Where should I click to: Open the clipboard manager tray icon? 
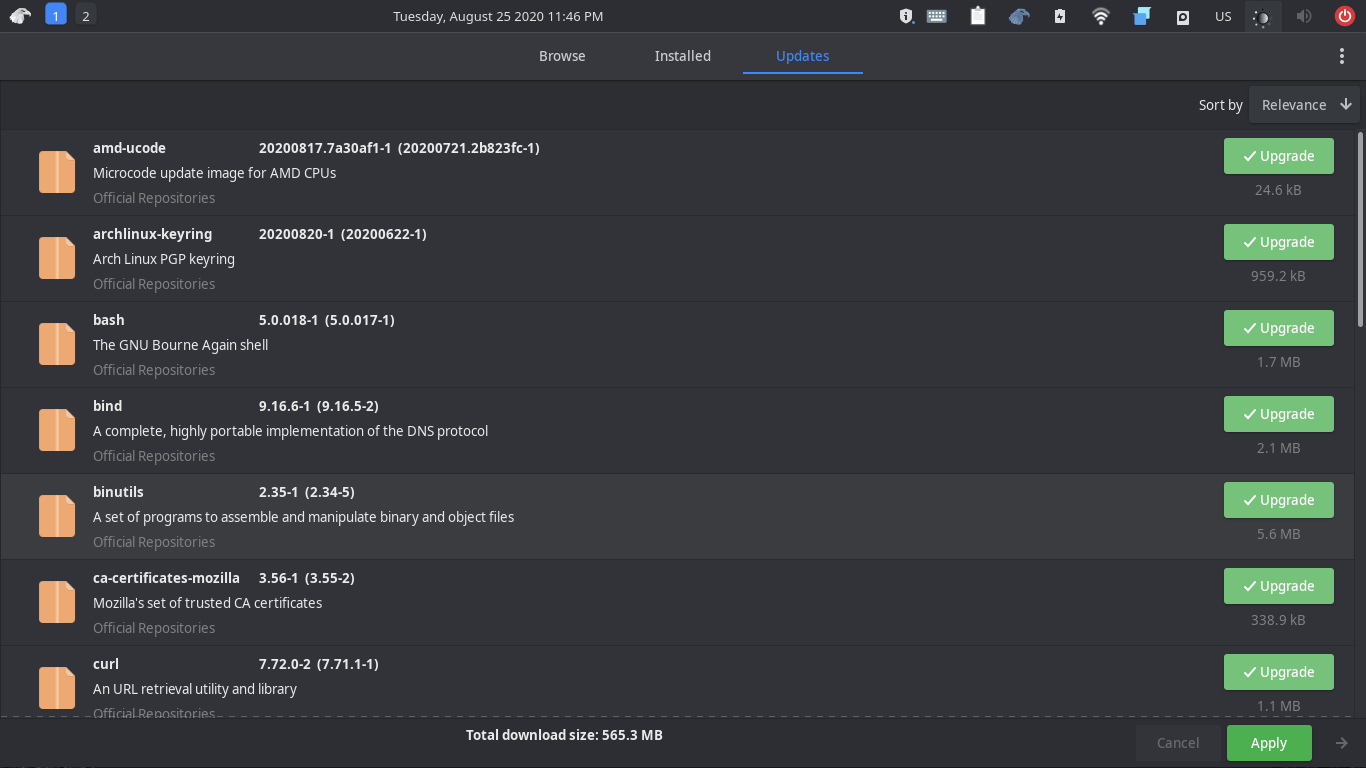coord(978,16)
